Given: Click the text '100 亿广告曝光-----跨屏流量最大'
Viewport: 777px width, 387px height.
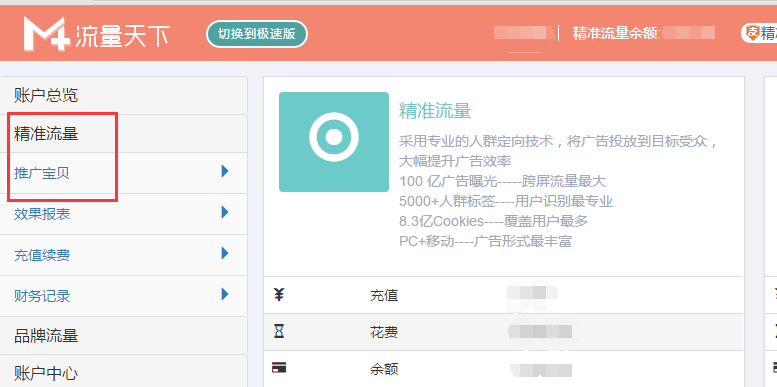Looking at the screenshot, I should (502, 181).
